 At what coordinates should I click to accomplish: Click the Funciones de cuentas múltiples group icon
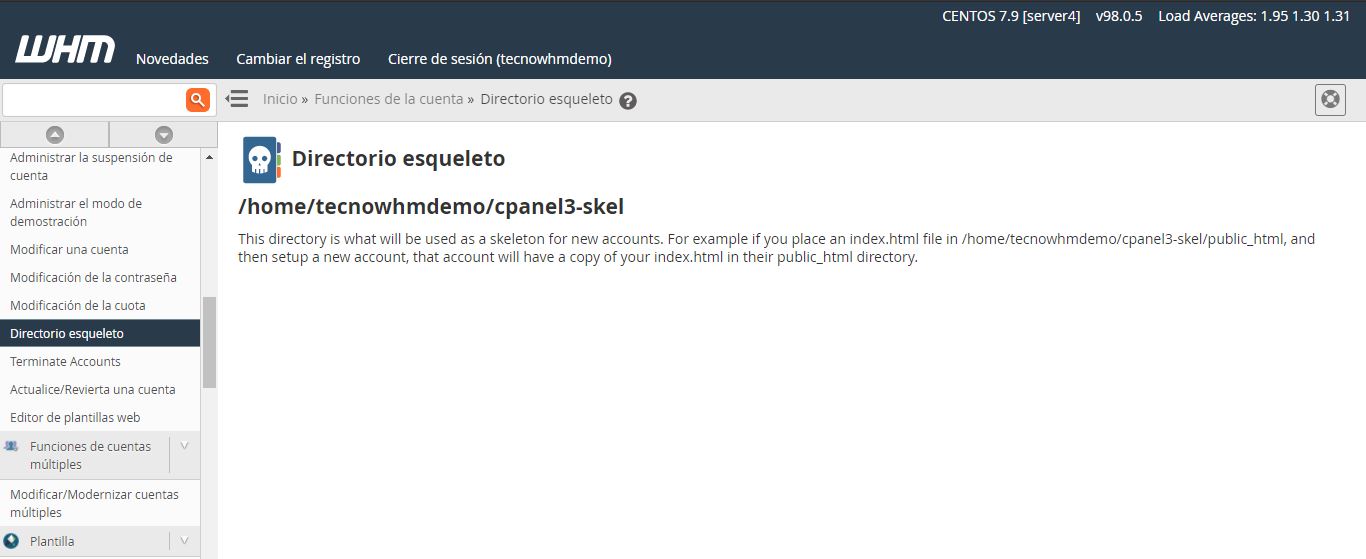12,447
